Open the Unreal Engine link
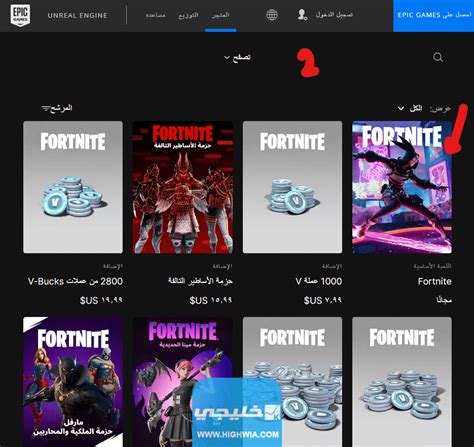This screenshot has height=447, width=474. (x=77, y=15)
